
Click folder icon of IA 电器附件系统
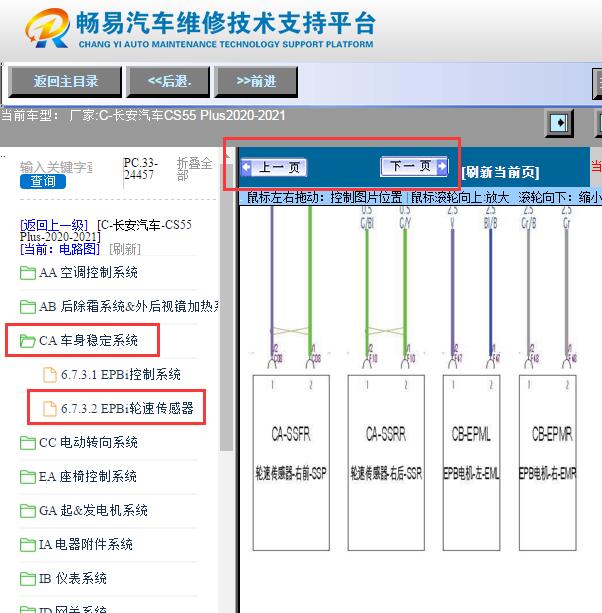point(28,545)
